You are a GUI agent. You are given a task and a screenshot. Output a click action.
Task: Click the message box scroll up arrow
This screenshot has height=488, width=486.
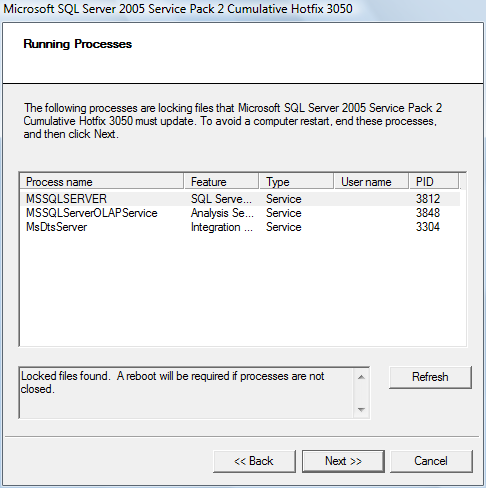pyautogui.click(x=361, y=377)
